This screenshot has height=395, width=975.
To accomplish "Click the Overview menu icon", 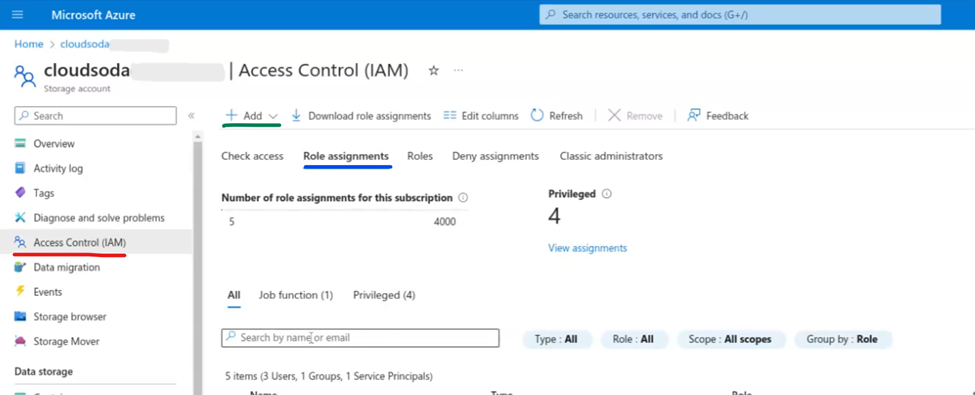I will tap(21, 144).
